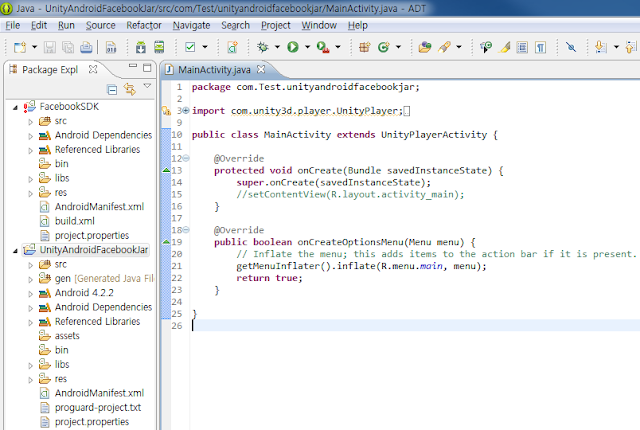Click the skip breakpoints pin icon
The image size is (640, 430).
pos(571,47)
